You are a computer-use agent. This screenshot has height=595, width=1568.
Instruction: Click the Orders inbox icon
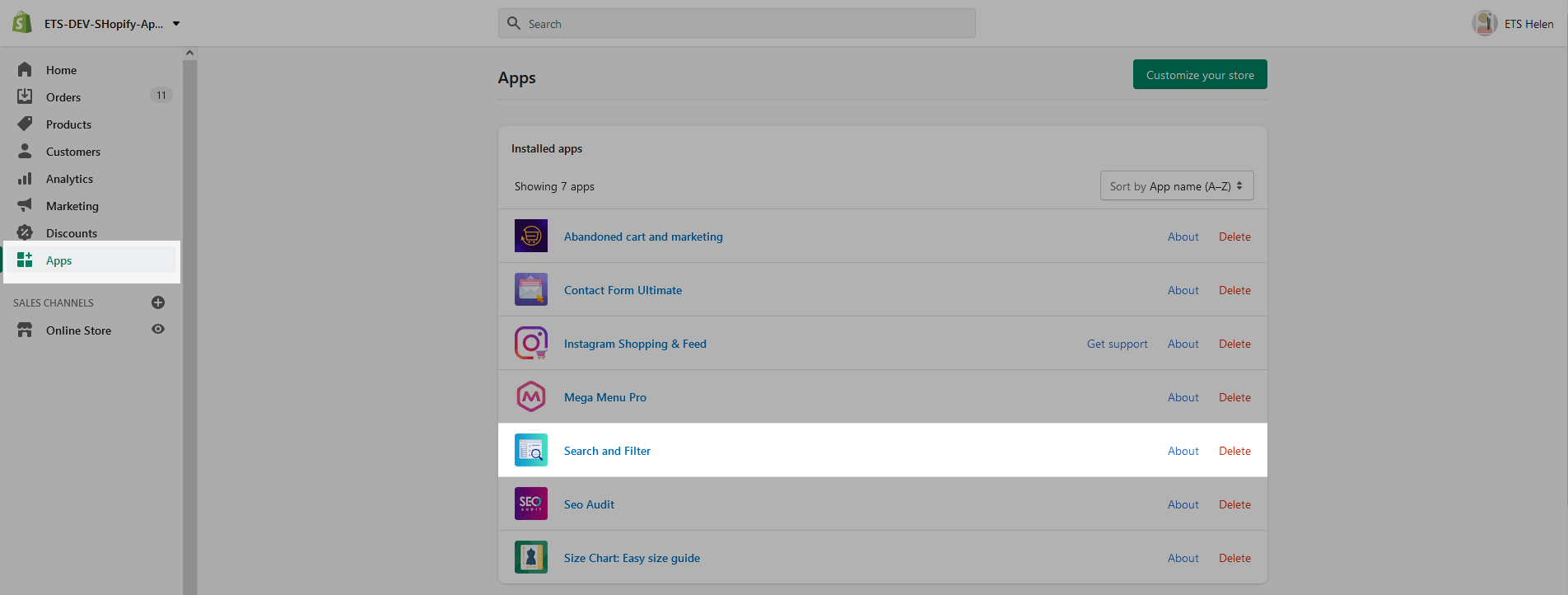point(25,96)
